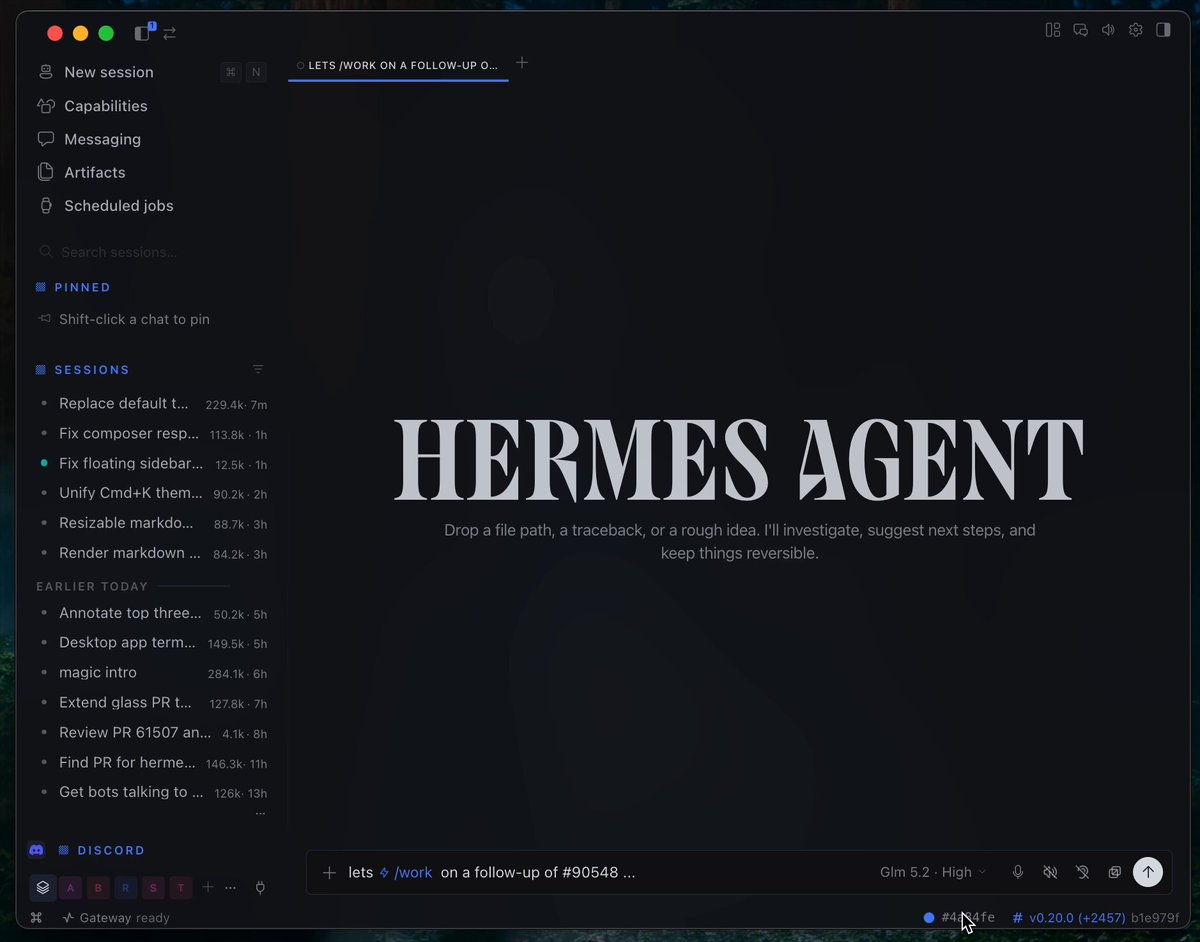This screenshot has height=942, width=1200.
Task: Open session 'Get bots talking to ...'
Action: 151,792
